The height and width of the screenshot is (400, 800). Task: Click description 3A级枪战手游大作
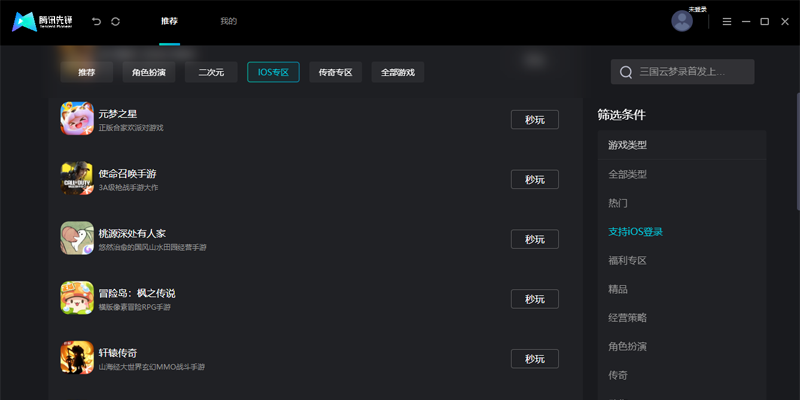coord(129,188)
